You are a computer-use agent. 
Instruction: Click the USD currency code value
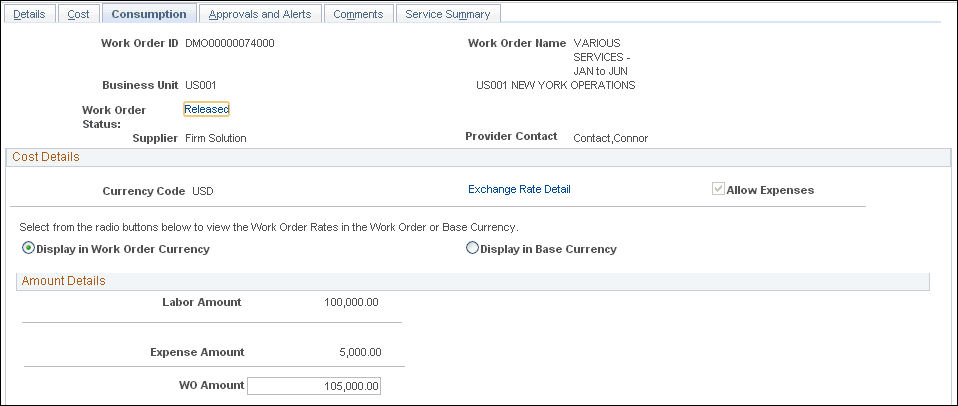[x=203, y=192]
